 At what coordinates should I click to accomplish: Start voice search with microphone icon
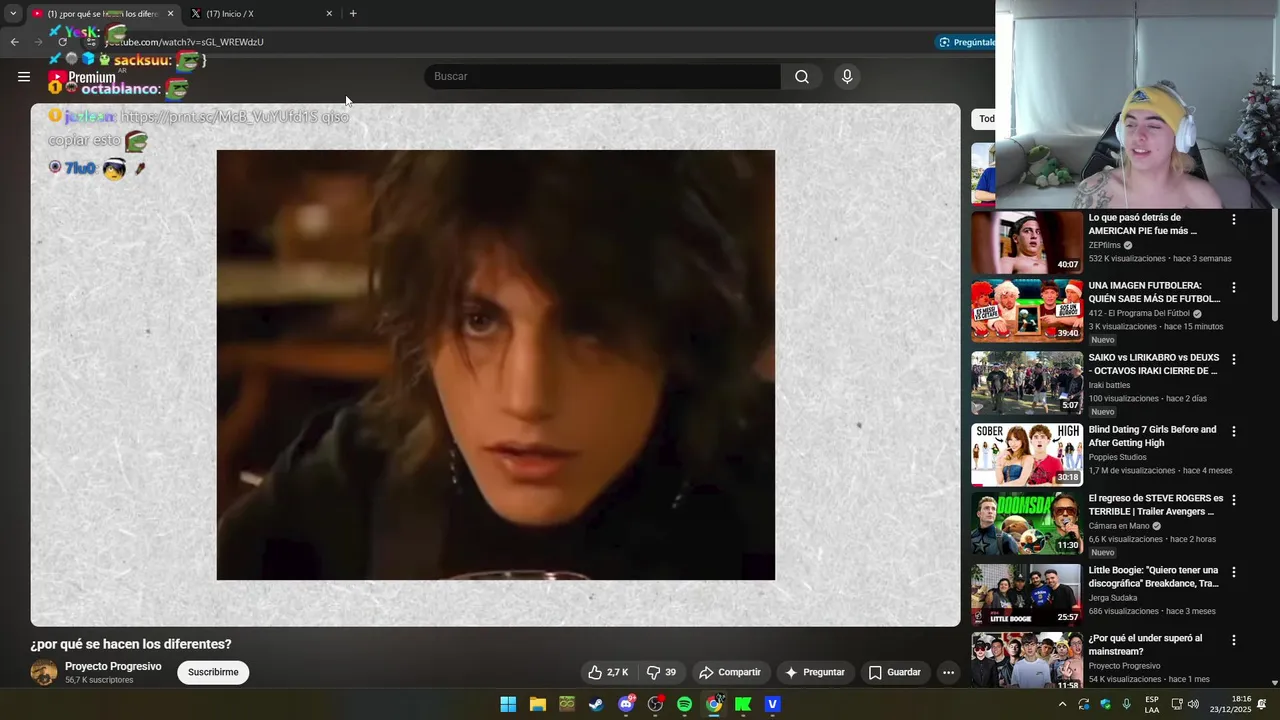[x=847, y=77]
